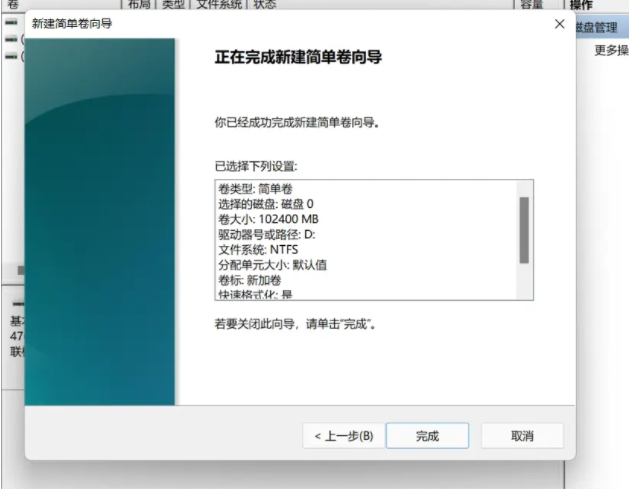Viewport: 629px width, 489px height.
Task: Select the 选择的磁盘: 磁盘 0 line
Action: (266, 204)
